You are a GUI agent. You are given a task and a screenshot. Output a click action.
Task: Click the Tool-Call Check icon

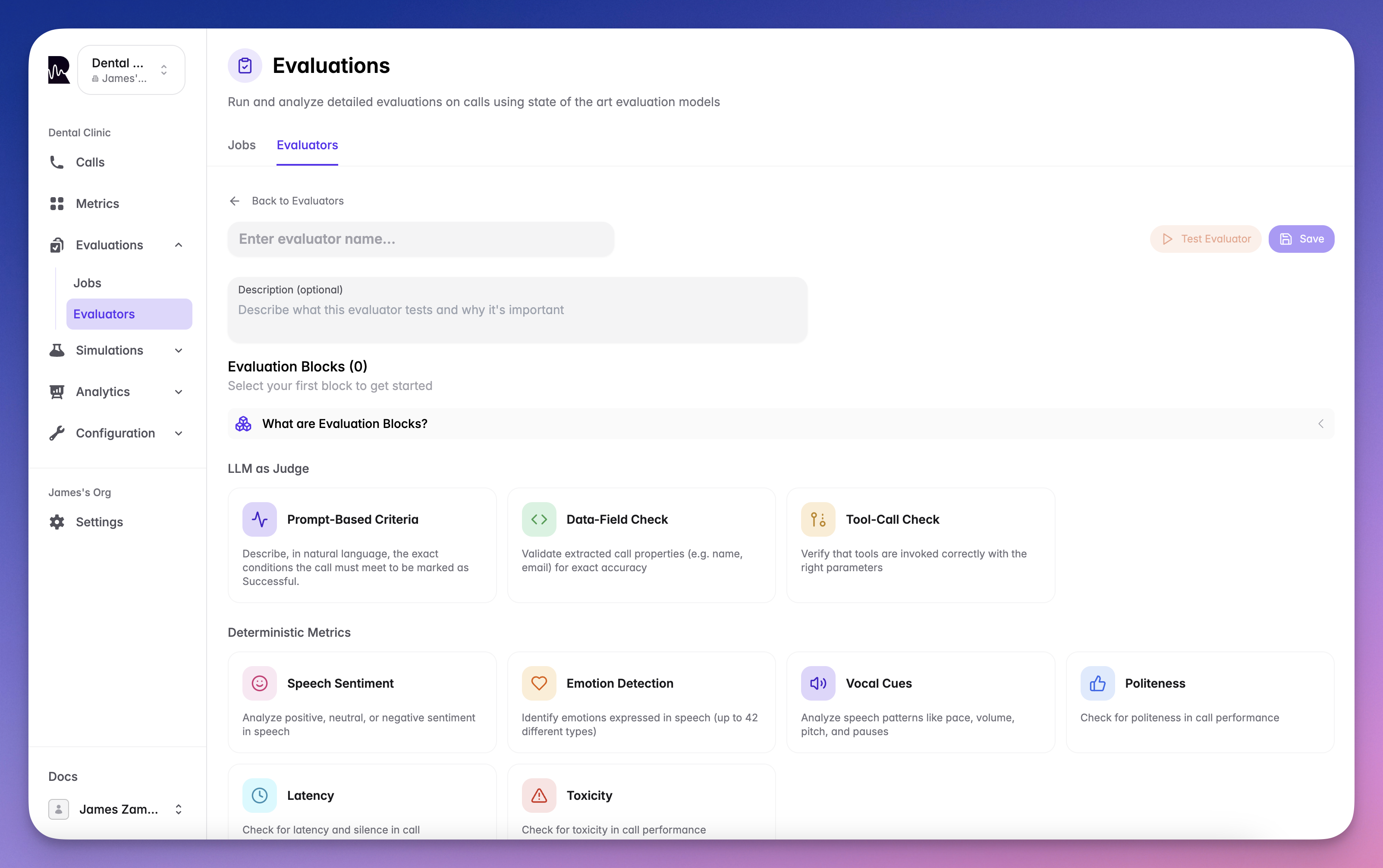(x=818, y=519)
